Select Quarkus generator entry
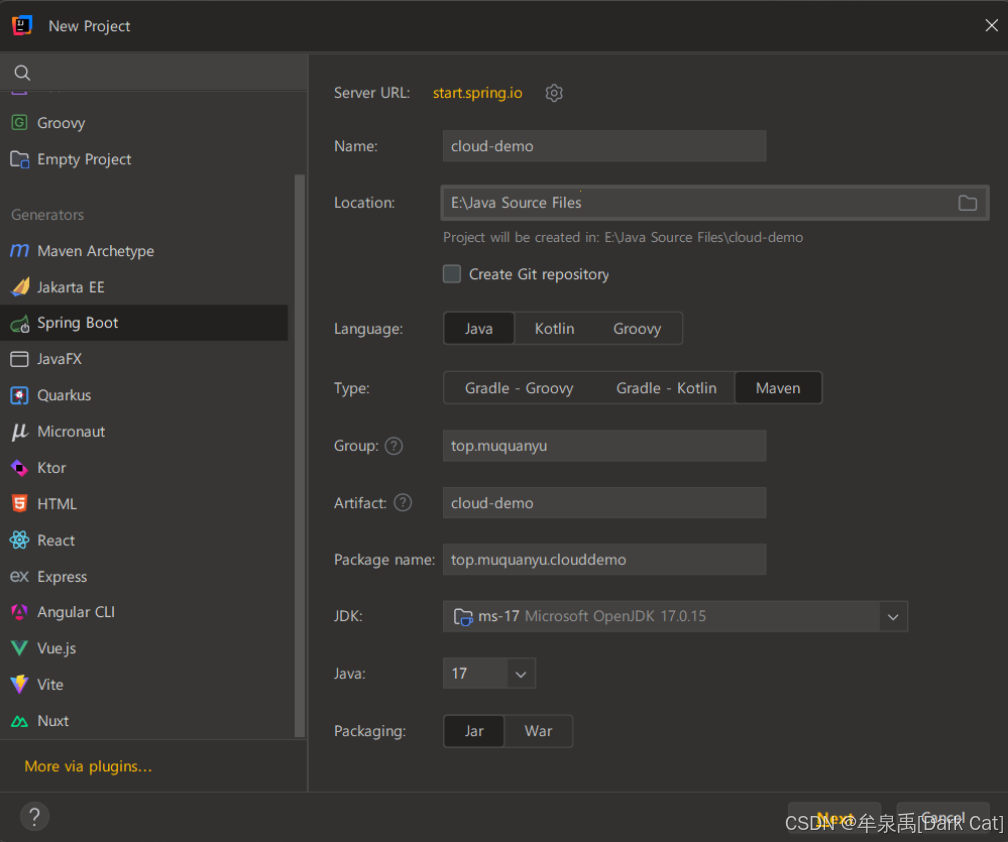1008x842 pixels. coord(144,395)
